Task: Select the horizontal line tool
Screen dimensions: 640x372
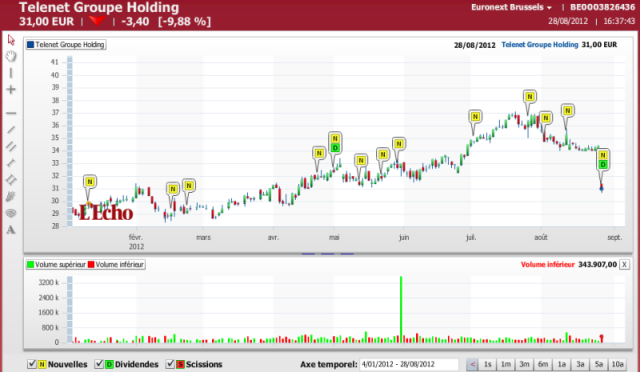Action: click(x=11, y=113)
